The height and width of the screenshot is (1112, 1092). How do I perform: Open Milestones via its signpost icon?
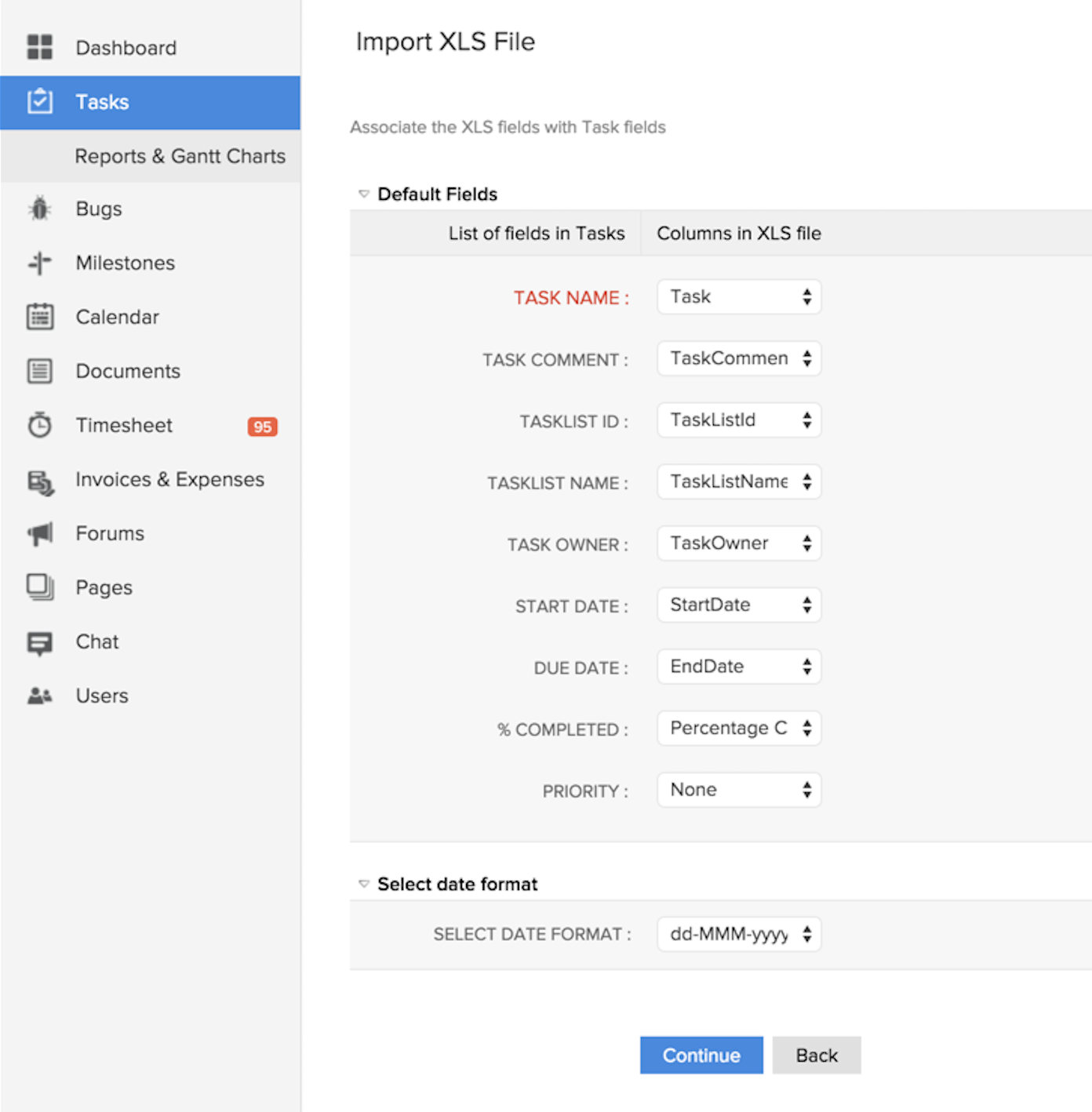(39, 263)
